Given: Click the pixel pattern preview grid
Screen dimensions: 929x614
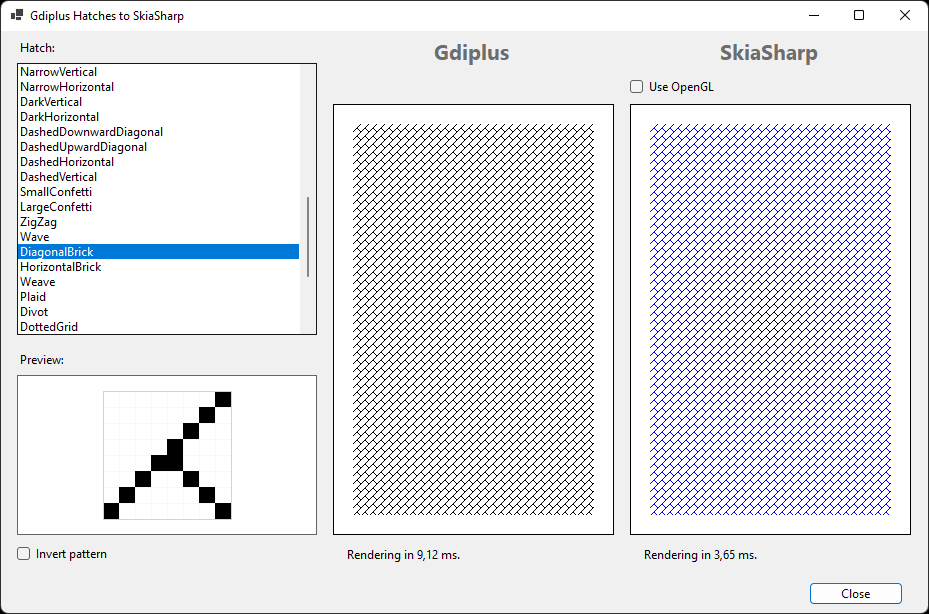Looking at the screenshot, I should [x=167, y=455].
